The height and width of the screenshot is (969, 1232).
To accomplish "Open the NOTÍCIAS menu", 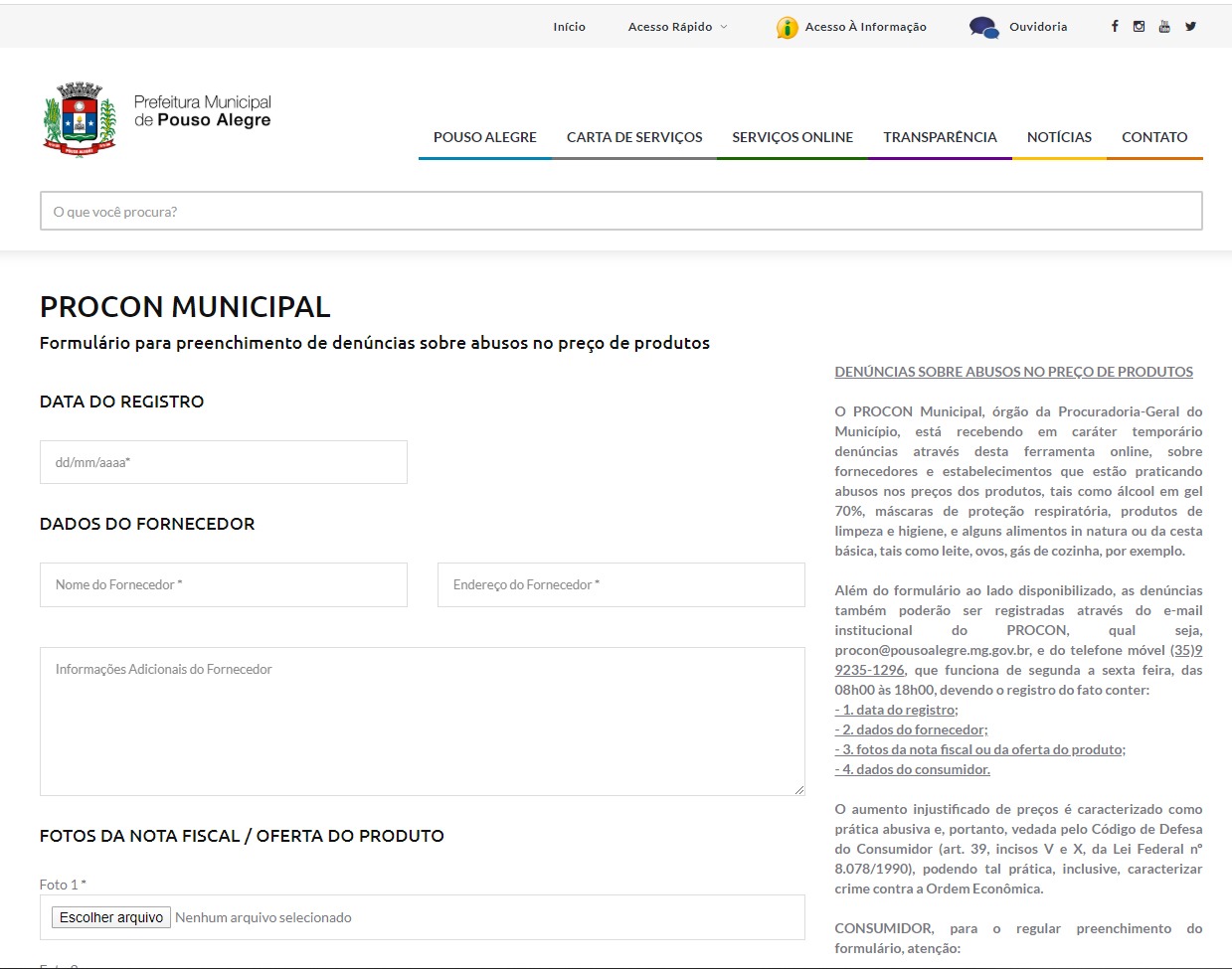I will tap(1059, 138).
